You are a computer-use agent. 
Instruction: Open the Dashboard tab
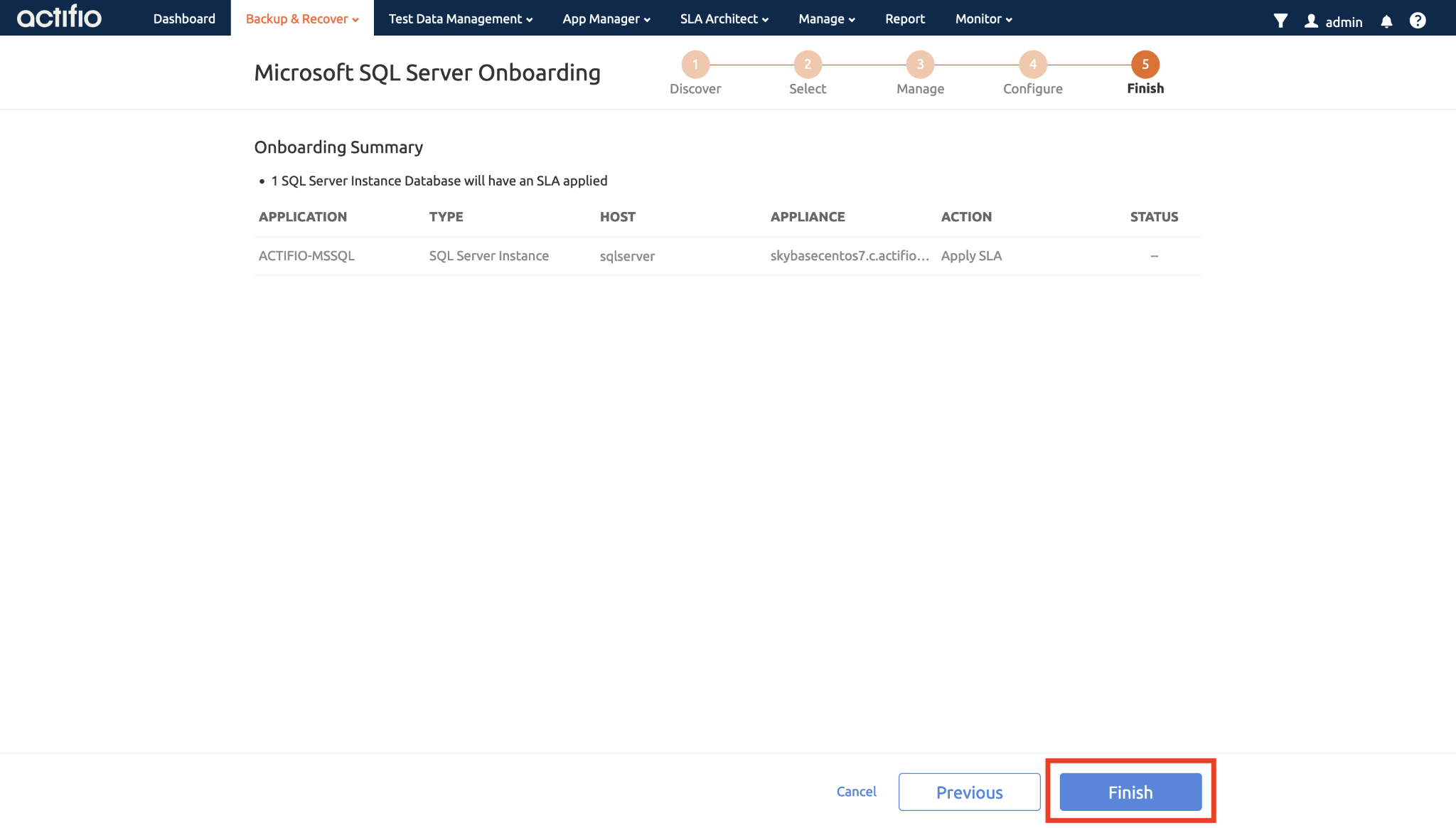pos(184,19)
